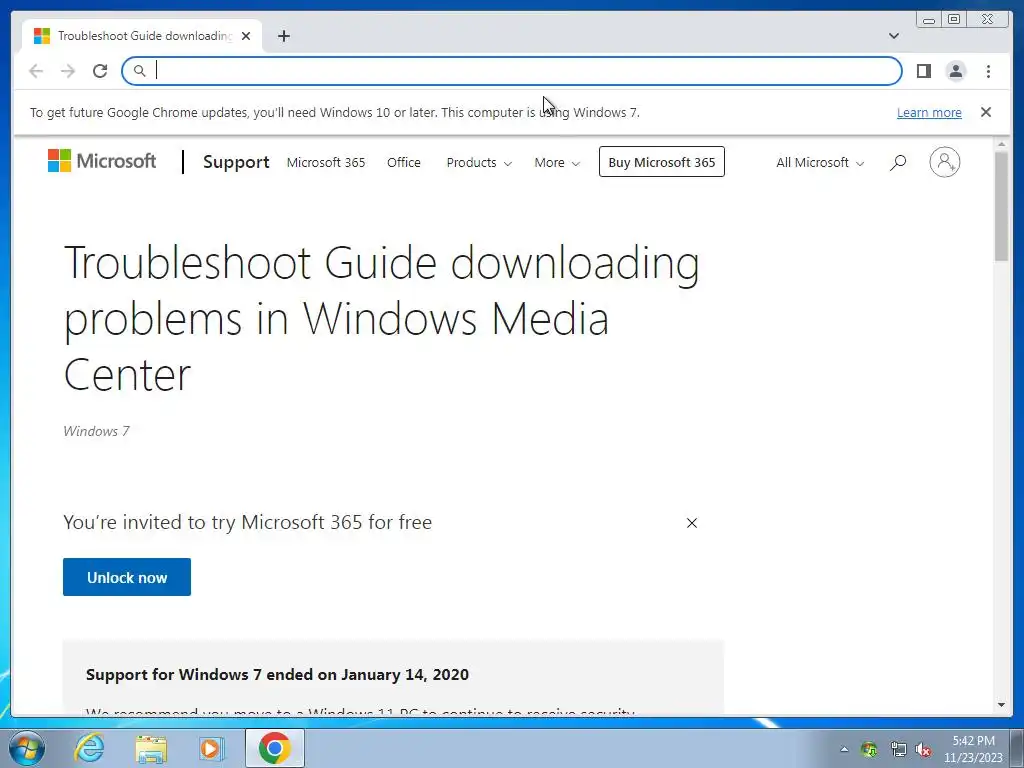Expand the Products dropdown
Image resolution: width=1024 pixels, height=768 pixels.
point(479,162)
